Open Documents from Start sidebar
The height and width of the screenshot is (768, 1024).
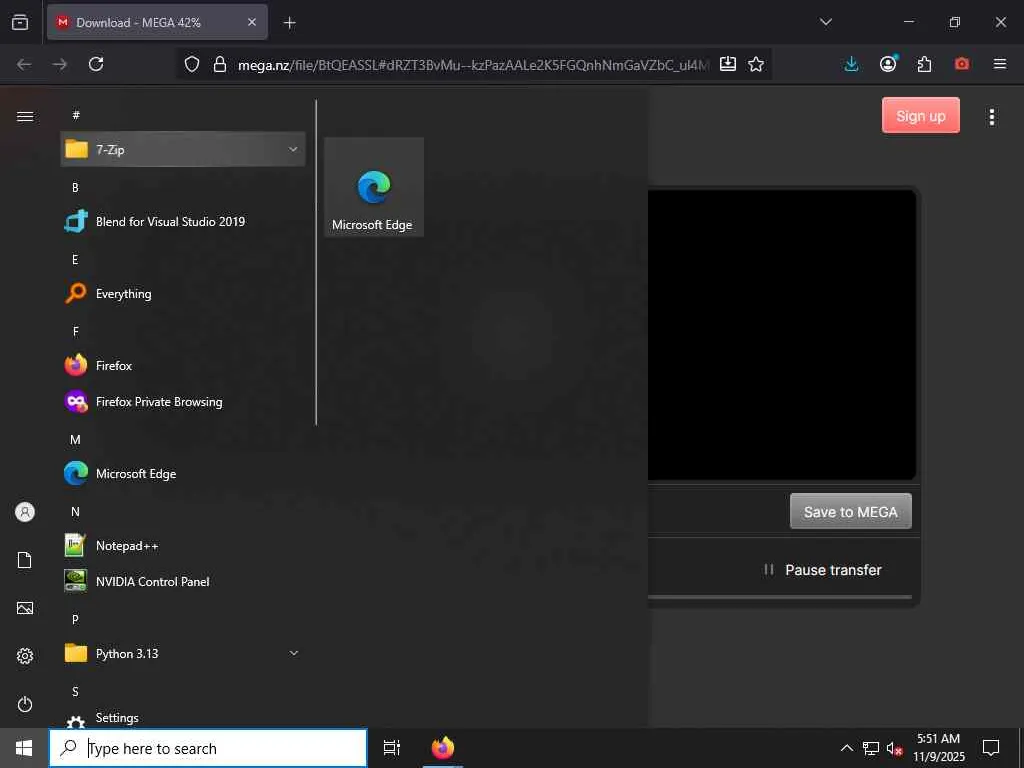coord(25,560)
